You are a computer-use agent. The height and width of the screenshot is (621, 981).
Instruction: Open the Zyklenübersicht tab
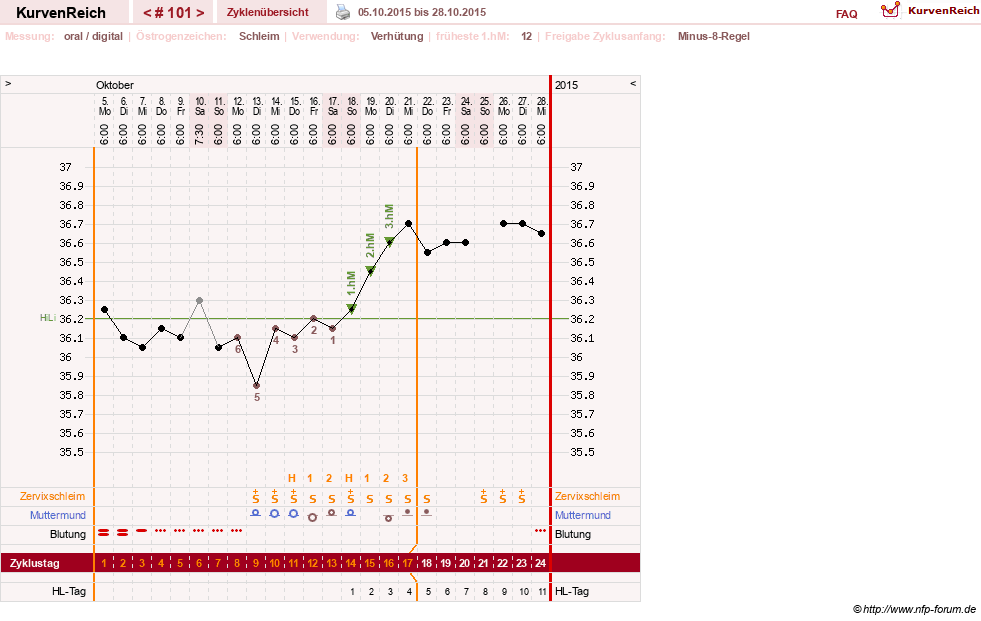(x=268, y=12)
